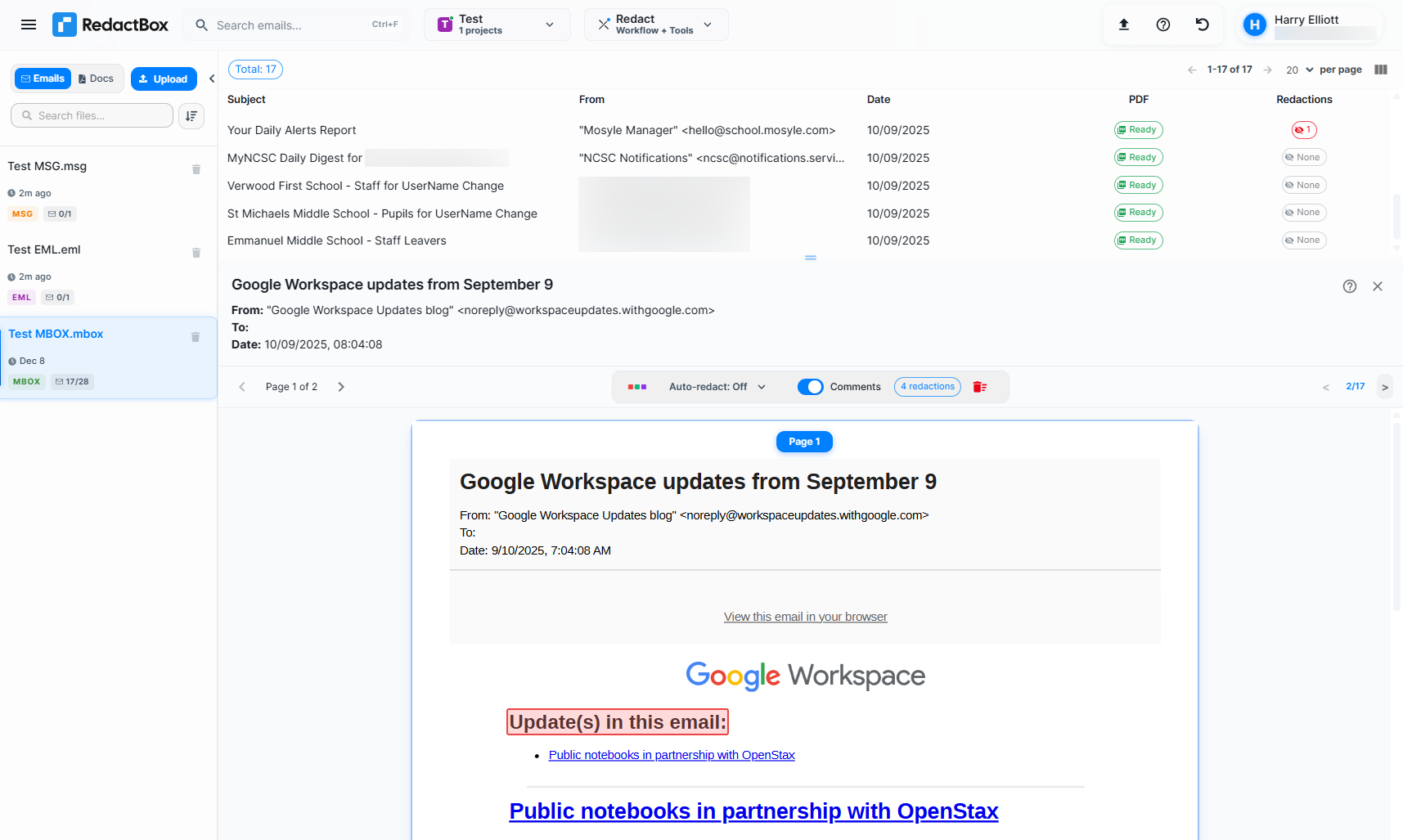Open Redact Workflow + Tools dropdown
This screenshot has width=1403, height=840.
click(x=656, y=25)
